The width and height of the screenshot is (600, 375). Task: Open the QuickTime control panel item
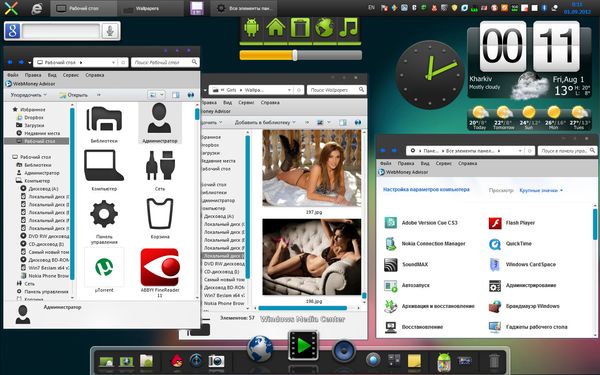coord(510,244)
